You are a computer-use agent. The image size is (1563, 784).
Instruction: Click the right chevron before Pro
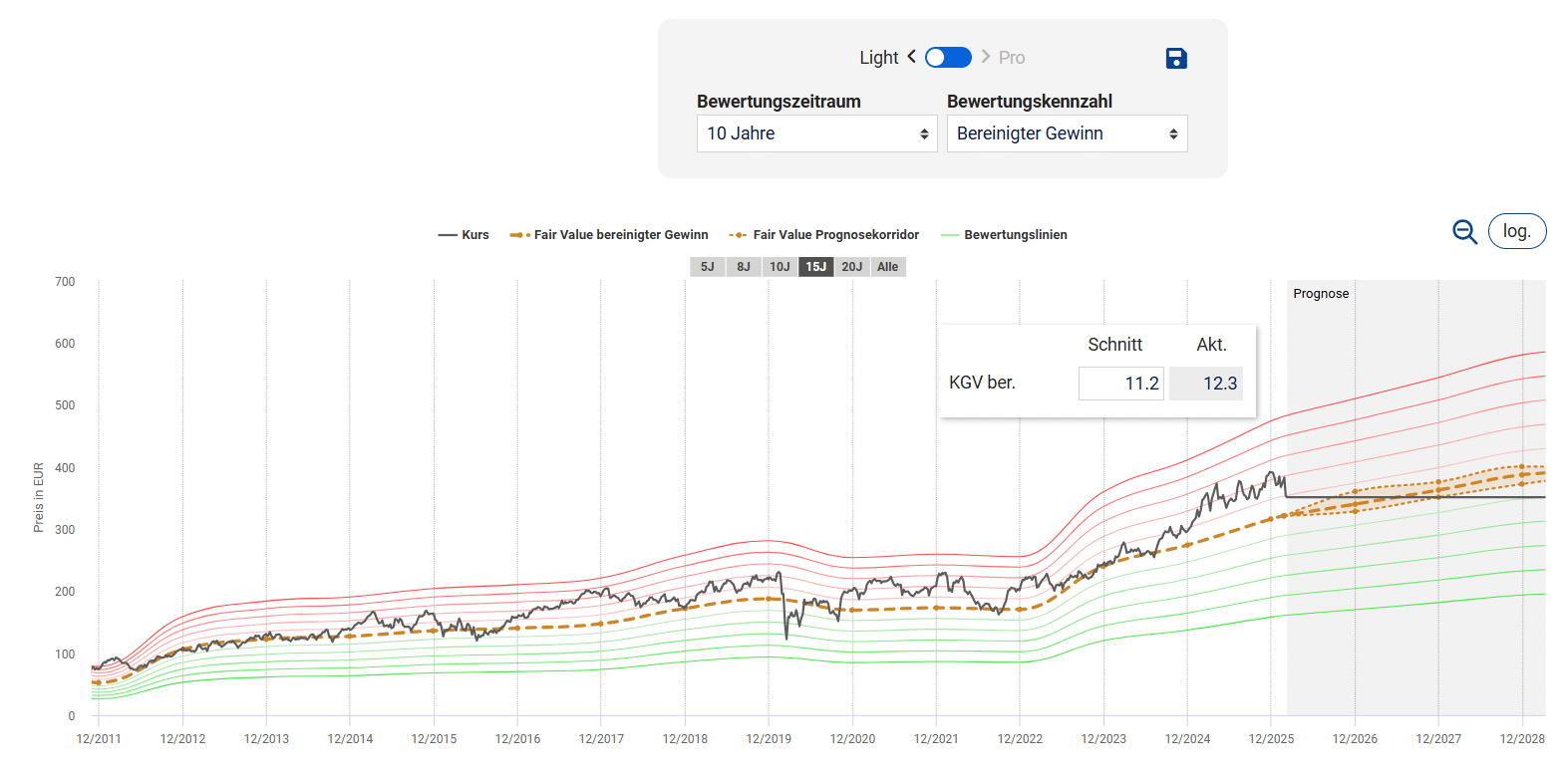coord(986,57)
